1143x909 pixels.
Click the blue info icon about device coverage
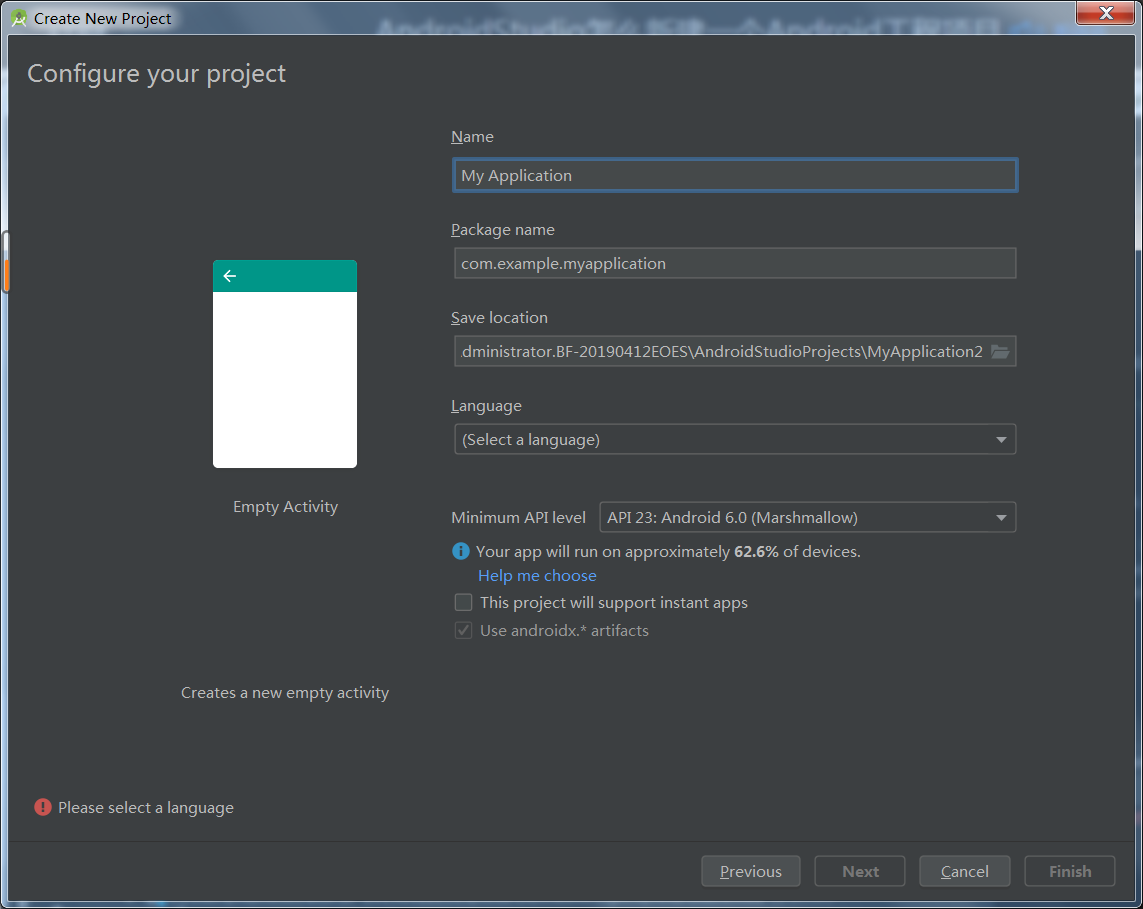click(461, 551)
